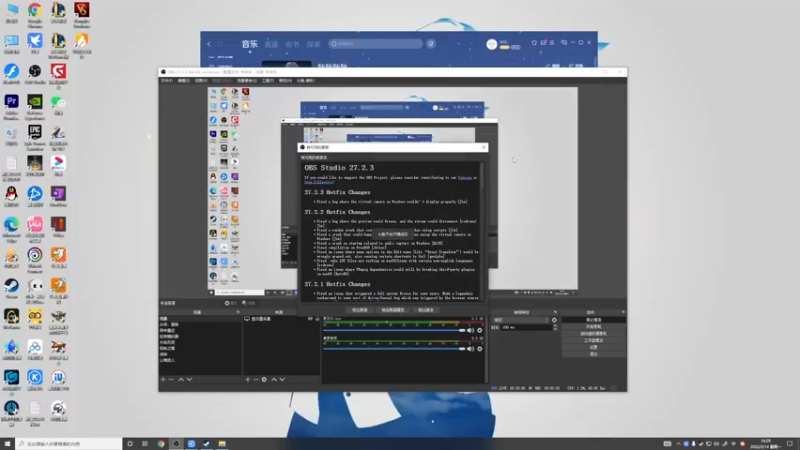The width and height of the screenshot is (800, 450).
Task: Open the Edit menu in OBS
Action: point(184,81)
